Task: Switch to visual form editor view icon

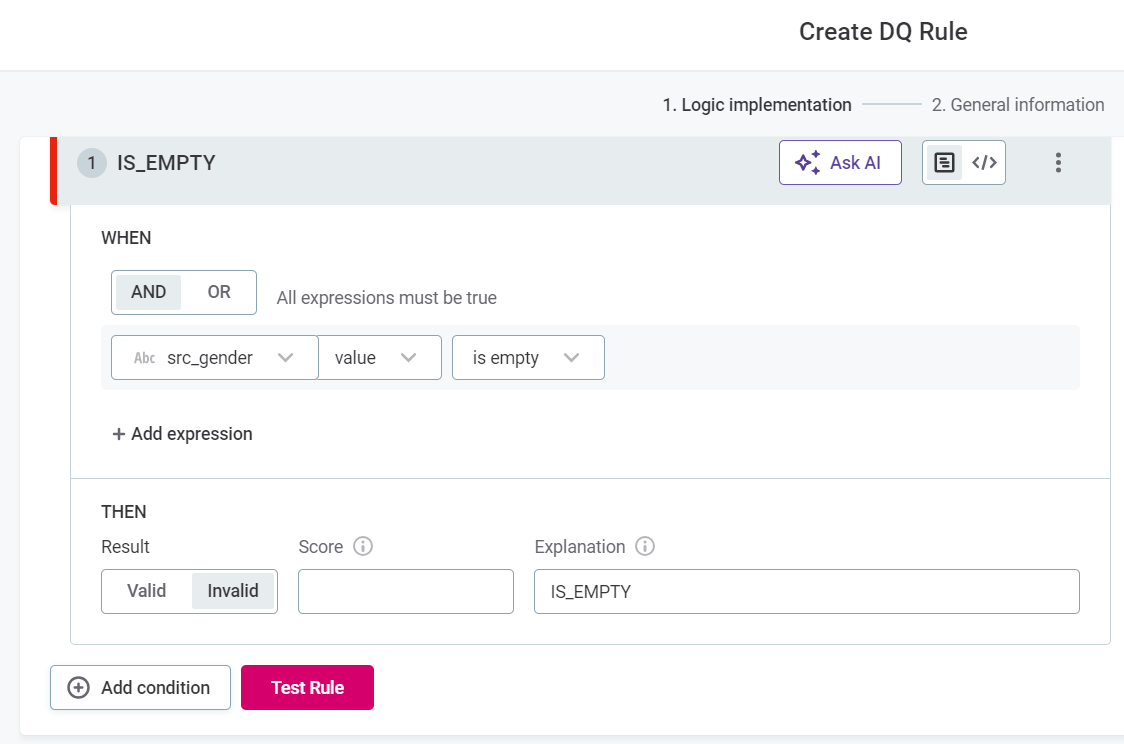Action: (944, 163)
